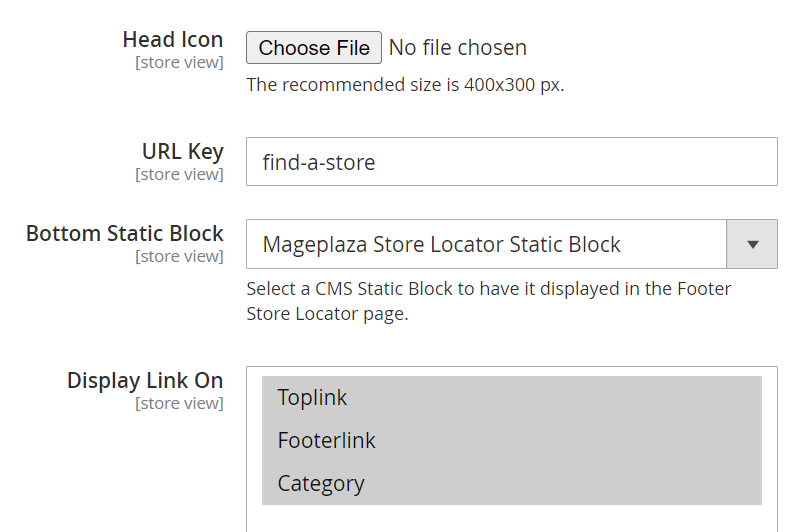Click store view scope under Bottom Static Block

coord(179,257)
